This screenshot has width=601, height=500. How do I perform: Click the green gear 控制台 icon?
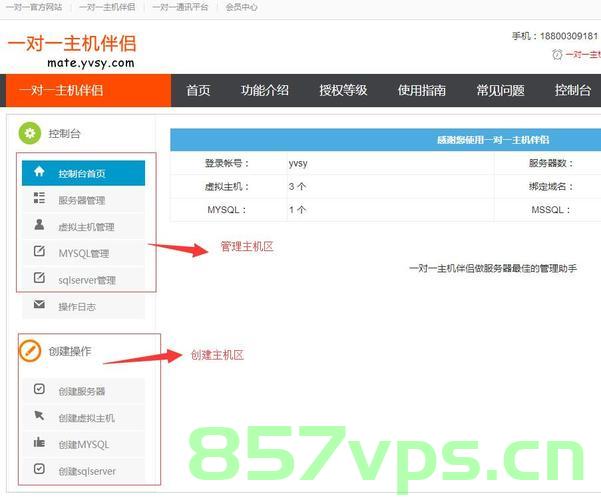(30, 133)
